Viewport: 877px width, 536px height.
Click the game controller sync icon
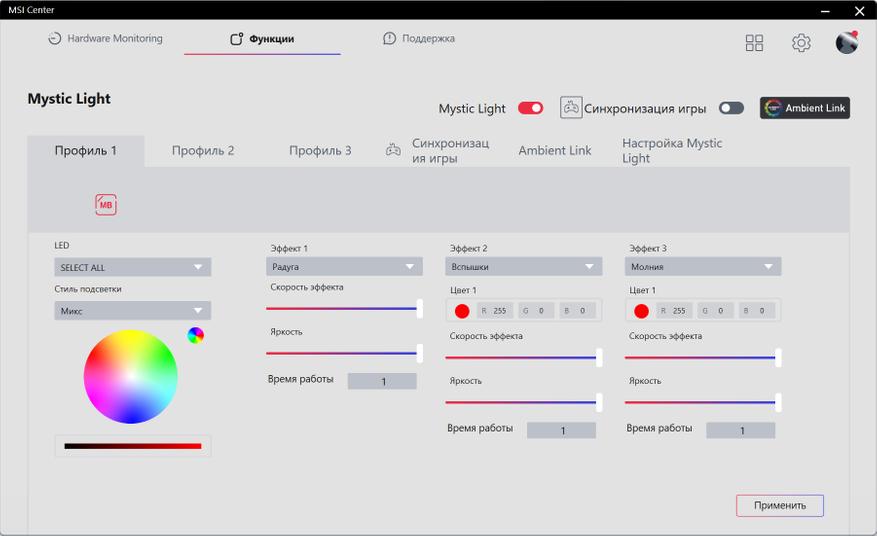571,108
